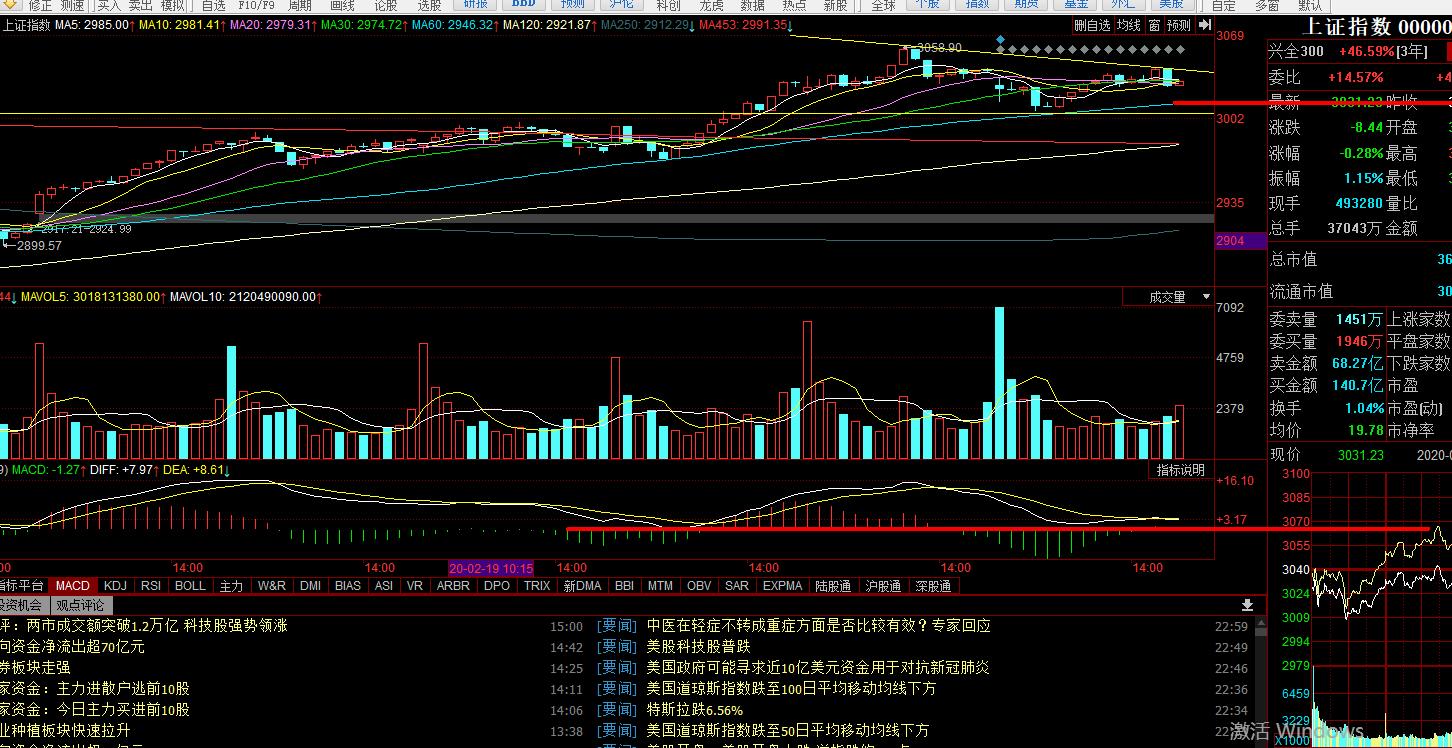
Task: Click the download arrow icon in news panel
Action: click(1247, 605)
